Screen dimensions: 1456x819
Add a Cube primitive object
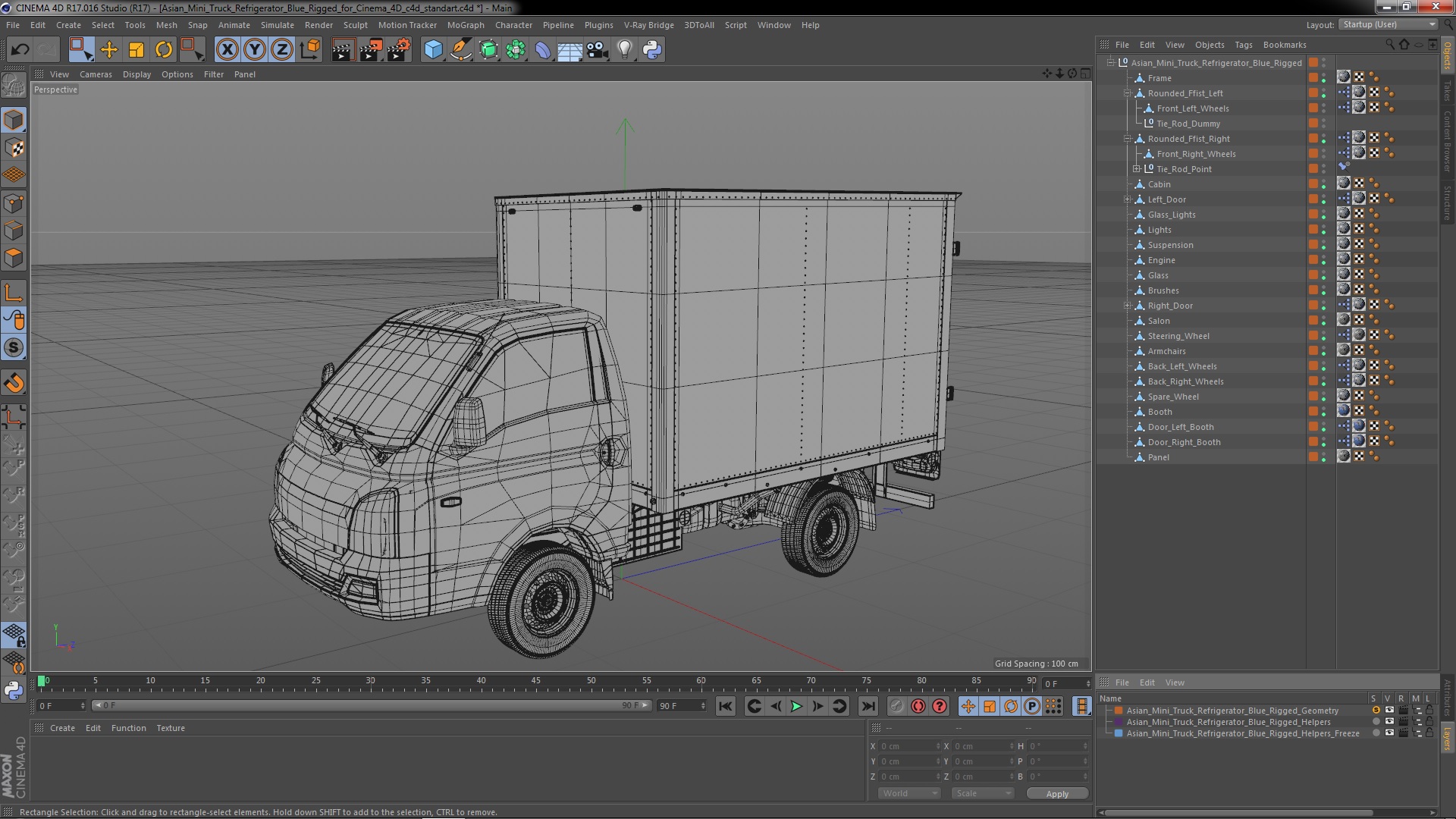[433, 50]
